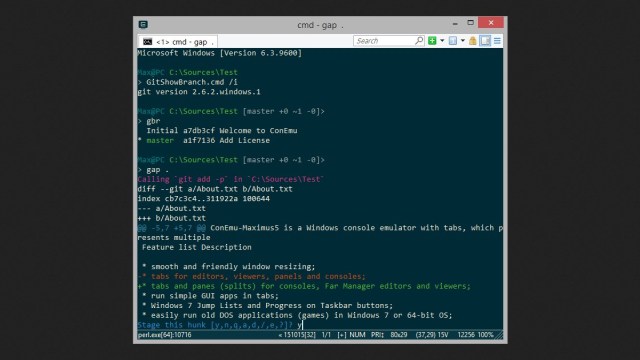The height and width of the screenshot is (360, 640).
Task: Click the 'Feature list Description' line
Action: [x=197, y=247]
